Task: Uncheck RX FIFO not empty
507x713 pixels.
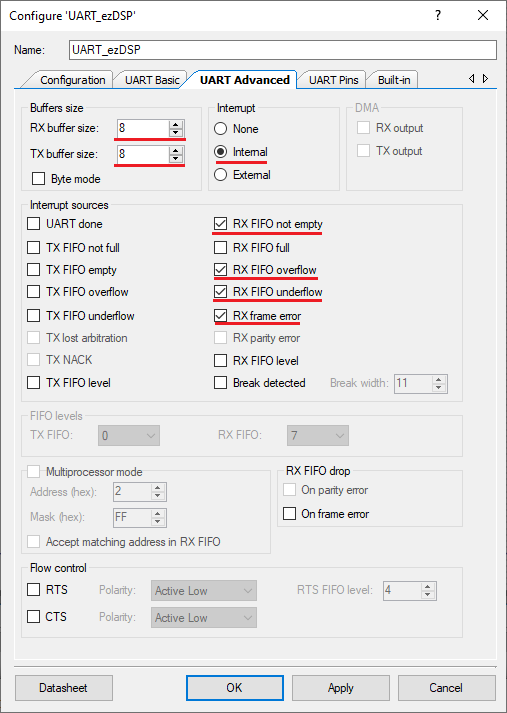Action: click(221, 224)
